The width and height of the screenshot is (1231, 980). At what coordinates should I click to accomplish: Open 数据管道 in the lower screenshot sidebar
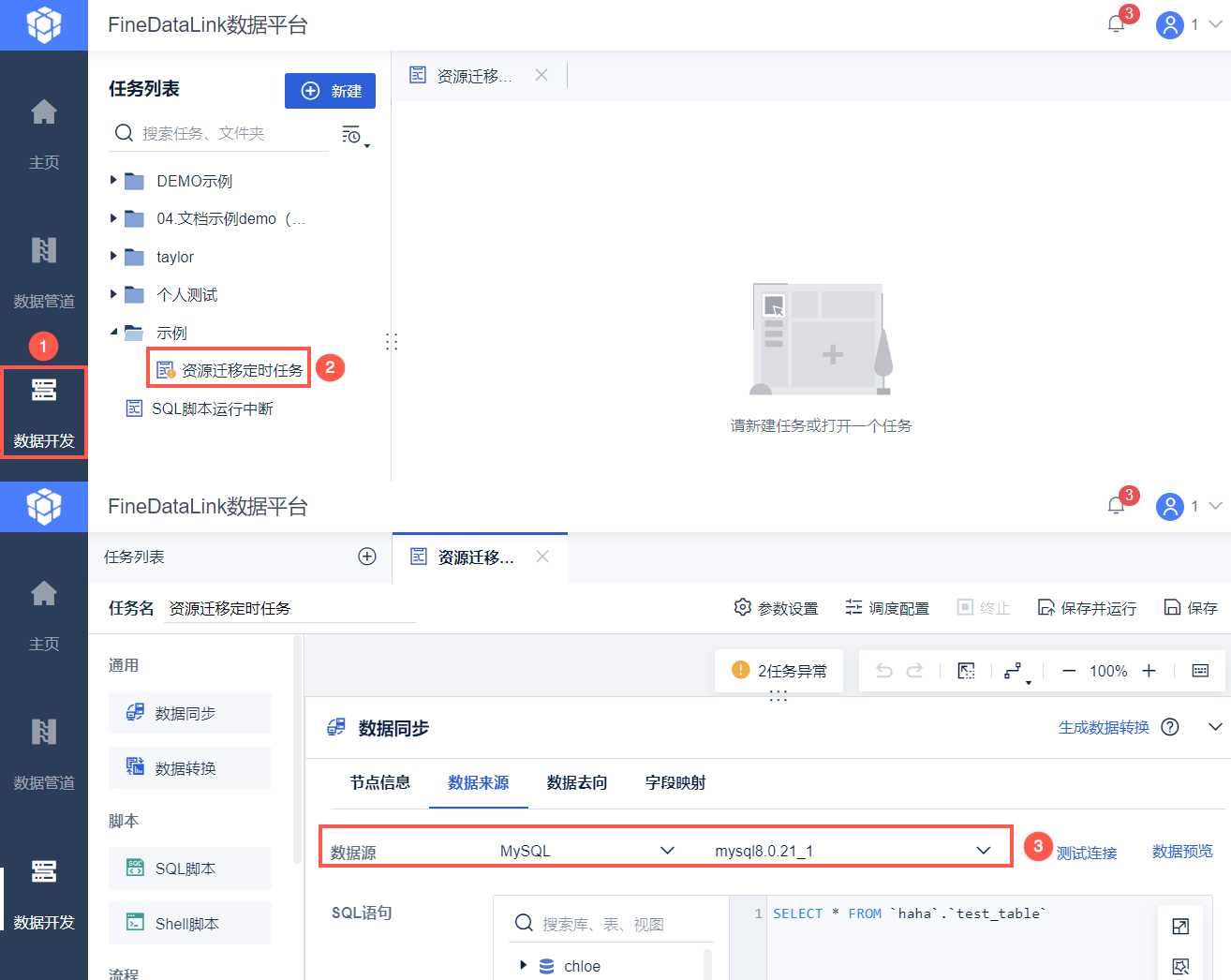point(44,754)
